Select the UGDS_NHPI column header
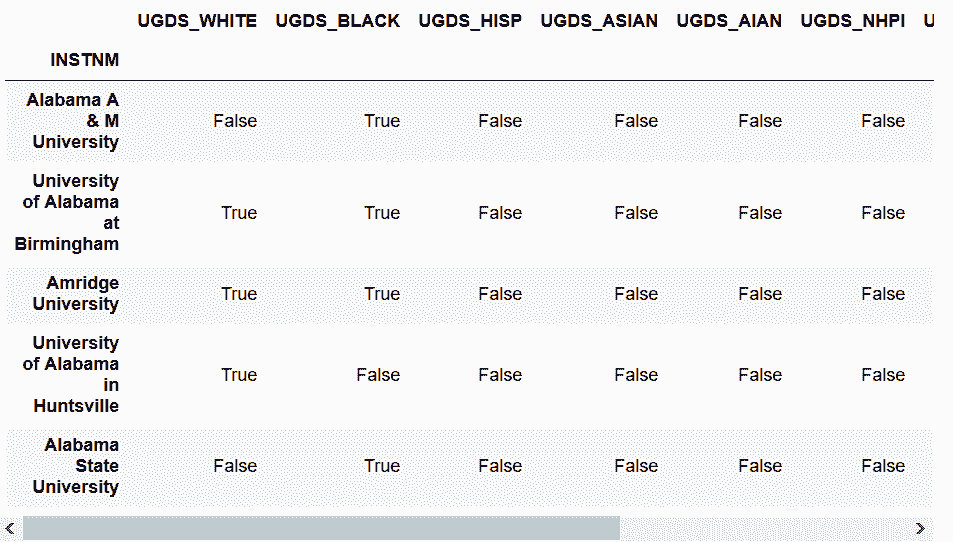Image resolution: width=953 pixels, height=542 pixels. [853, 21]
